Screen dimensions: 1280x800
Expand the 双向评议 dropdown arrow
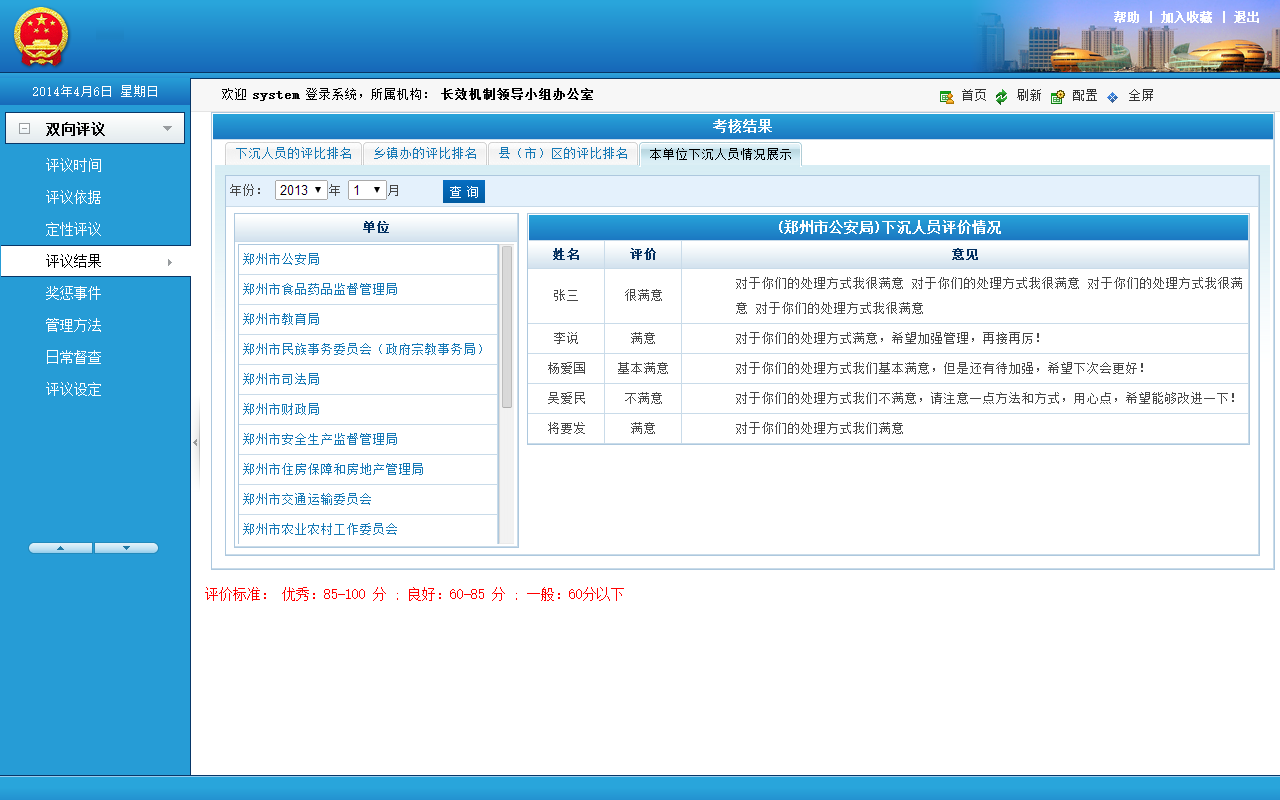pos(167,129)
